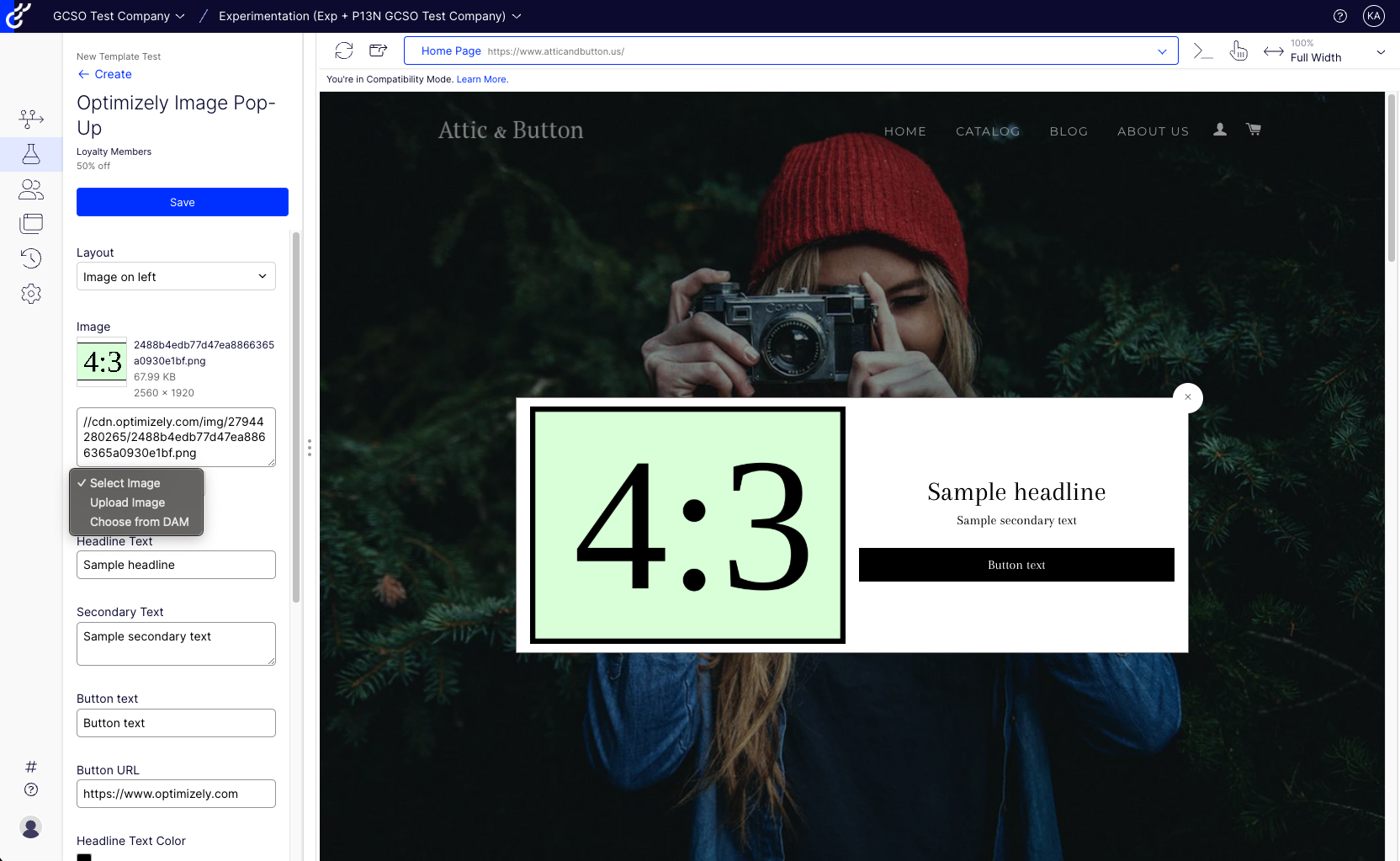Open the History clock sidebar icon
The image size is (1400, 861).
pyautogui.click(x=31, y=258)
